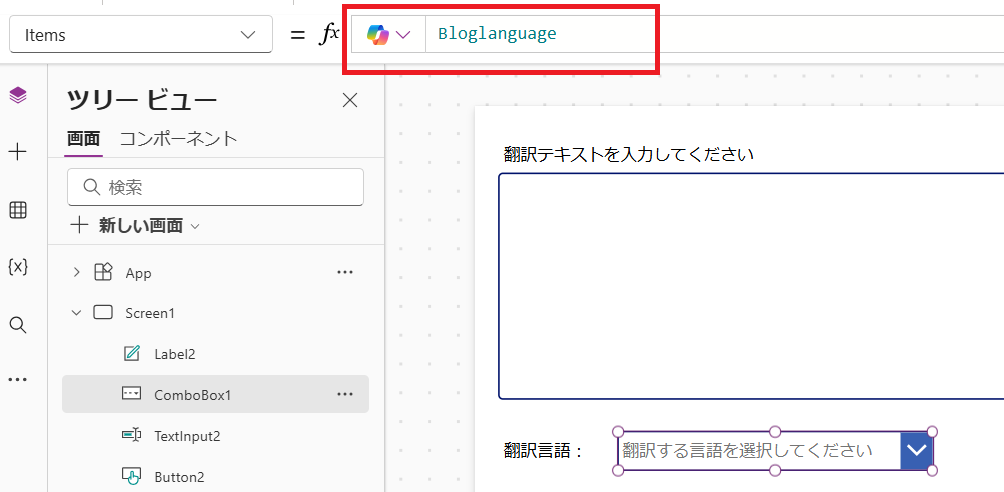This screenshot has width=1004, height=492.
Task: Open the Variables {x} icon
Action: (x=18, y=267)
